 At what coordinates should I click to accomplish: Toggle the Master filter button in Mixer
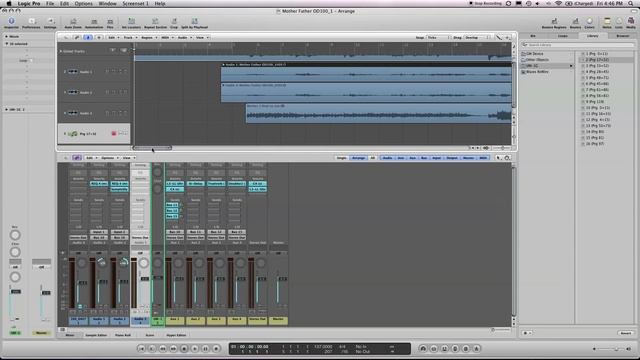click(468, 158)
